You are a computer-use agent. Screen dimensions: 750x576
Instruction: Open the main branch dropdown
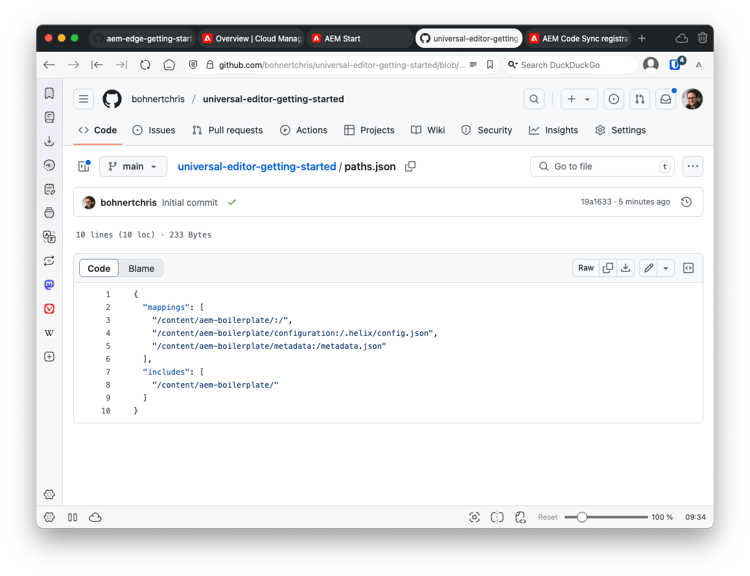pyautogui.click(x=133, y=166)
